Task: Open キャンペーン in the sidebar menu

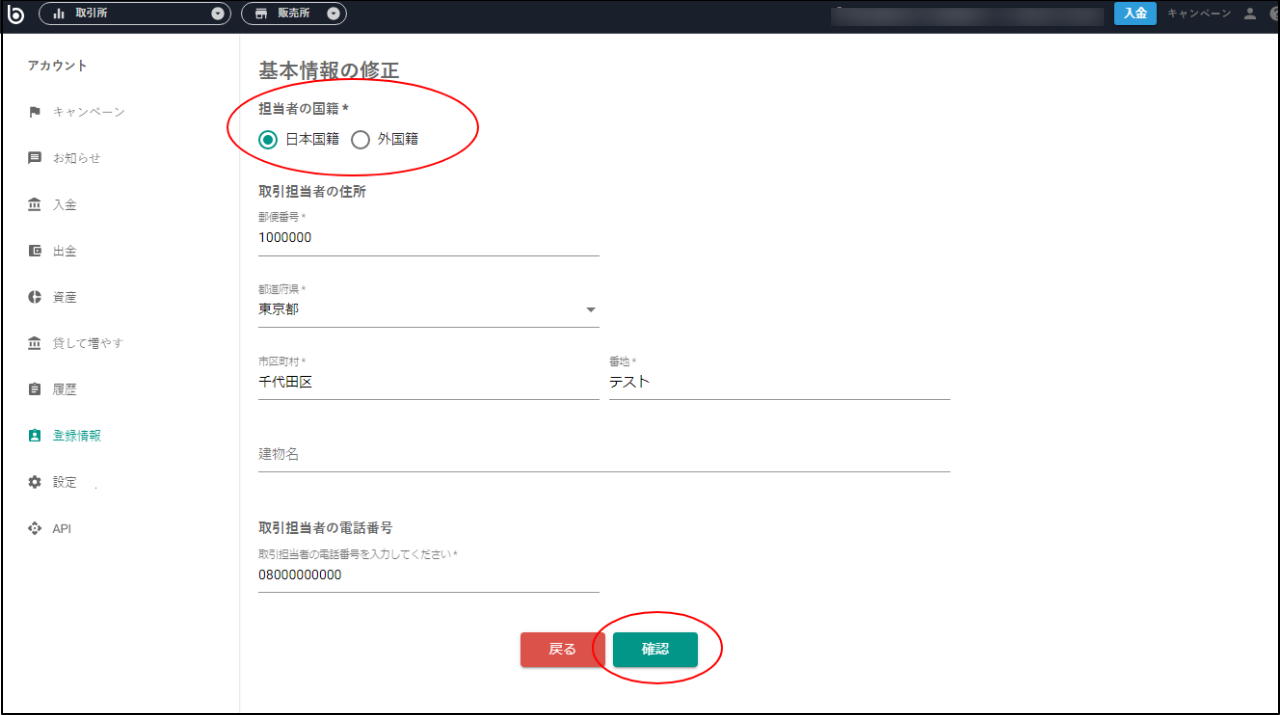Action: tap(89, 112)
